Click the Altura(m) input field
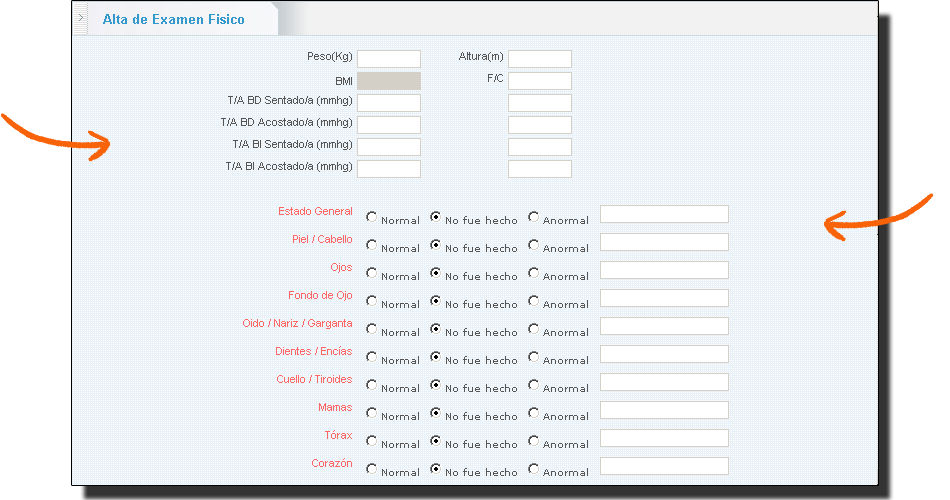 click(x=539, y=59)
